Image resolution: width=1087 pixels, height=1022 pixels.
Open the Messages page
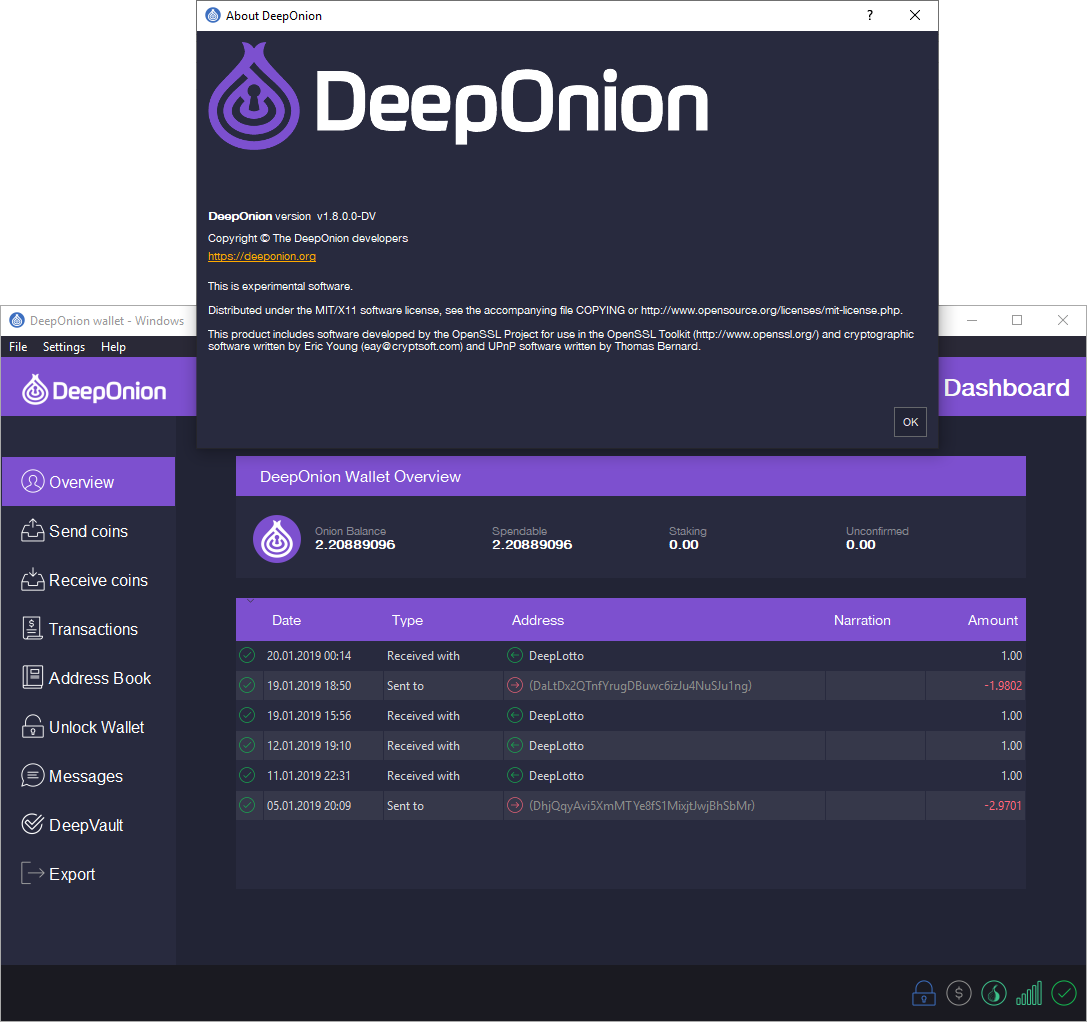point(88,775)
